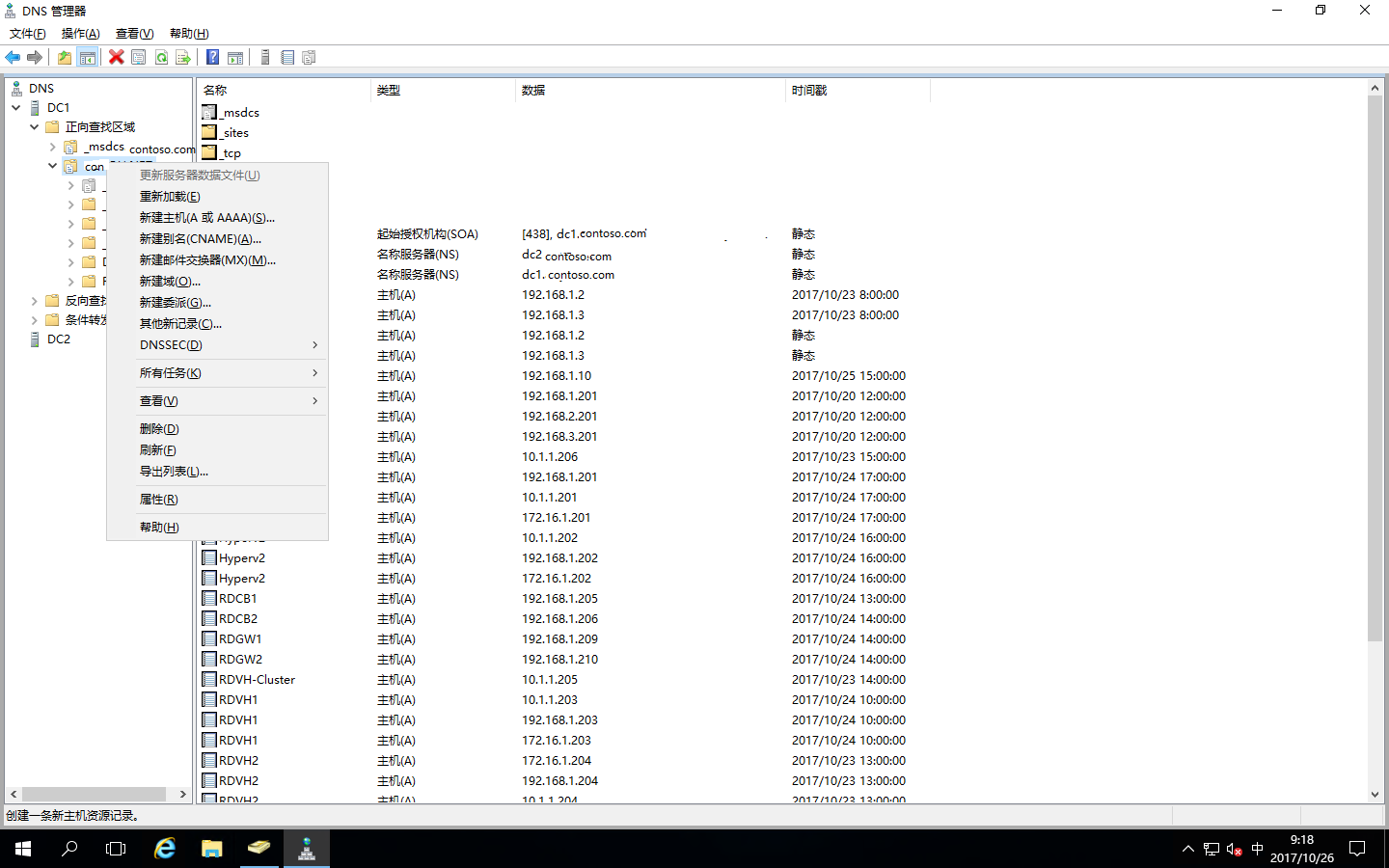Show hidden tray icons chevron

tap(1187, 850)
